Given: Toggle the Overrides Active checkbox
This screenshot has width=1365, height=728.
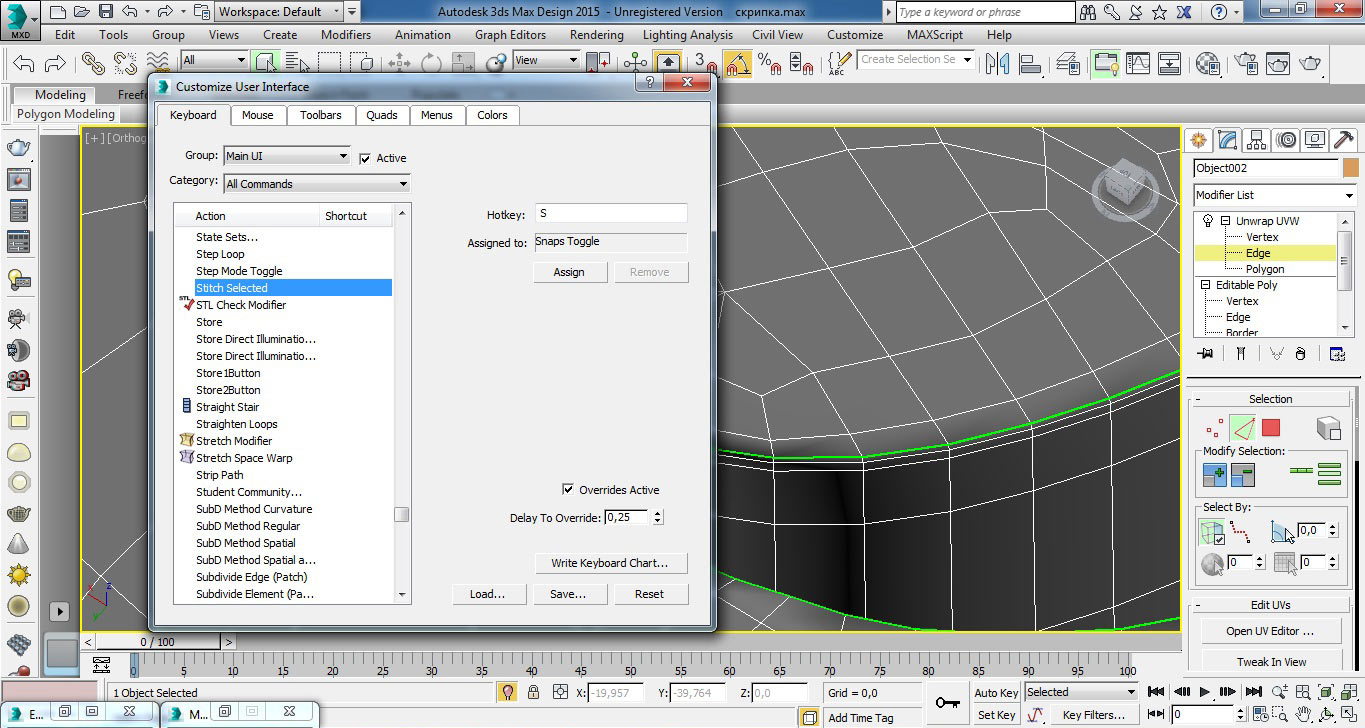Looking at the screenshot, I should pos(568,490).
